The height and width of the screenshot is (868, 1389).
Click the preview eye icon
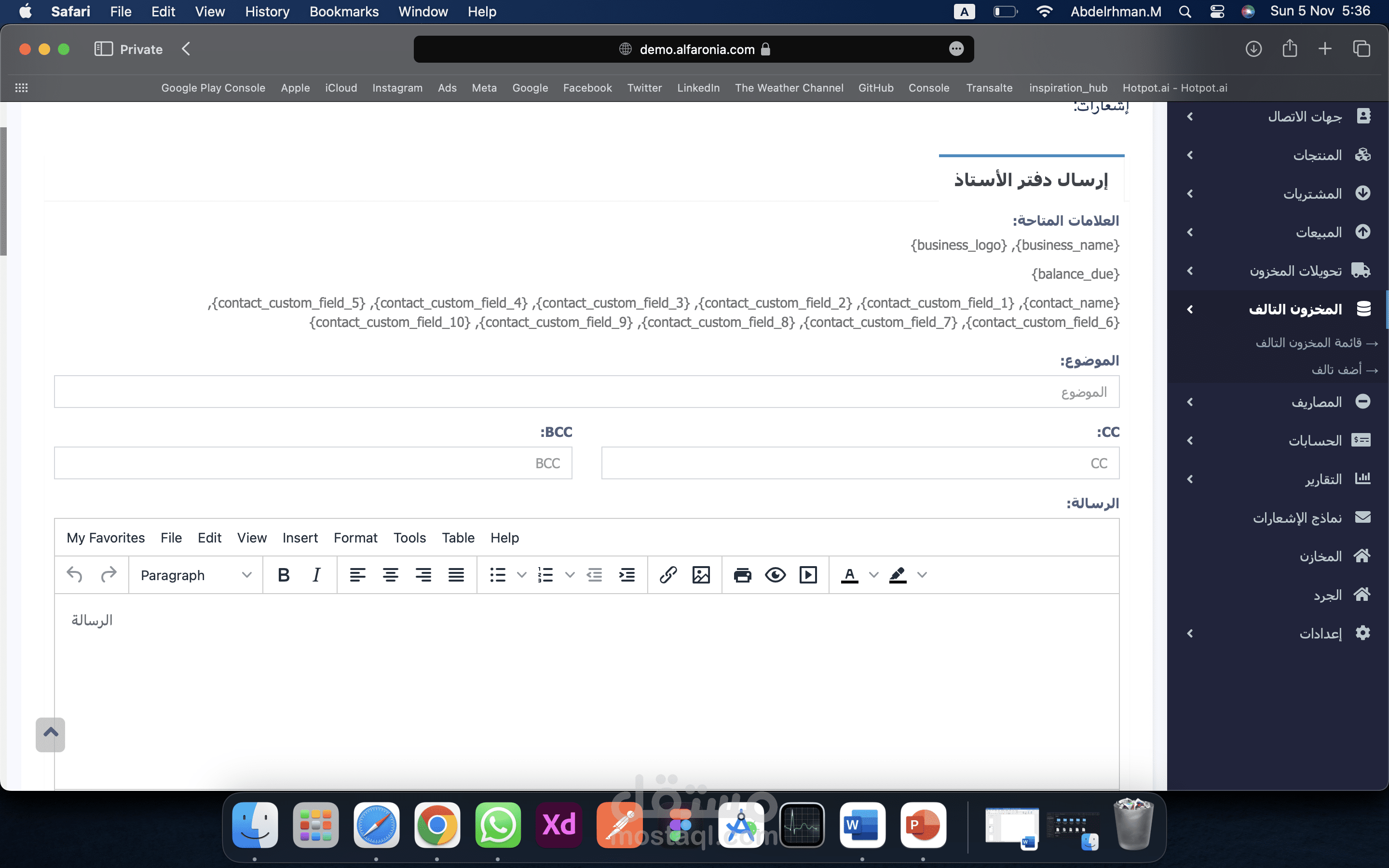pyautogui.click(x=775, y=575)
